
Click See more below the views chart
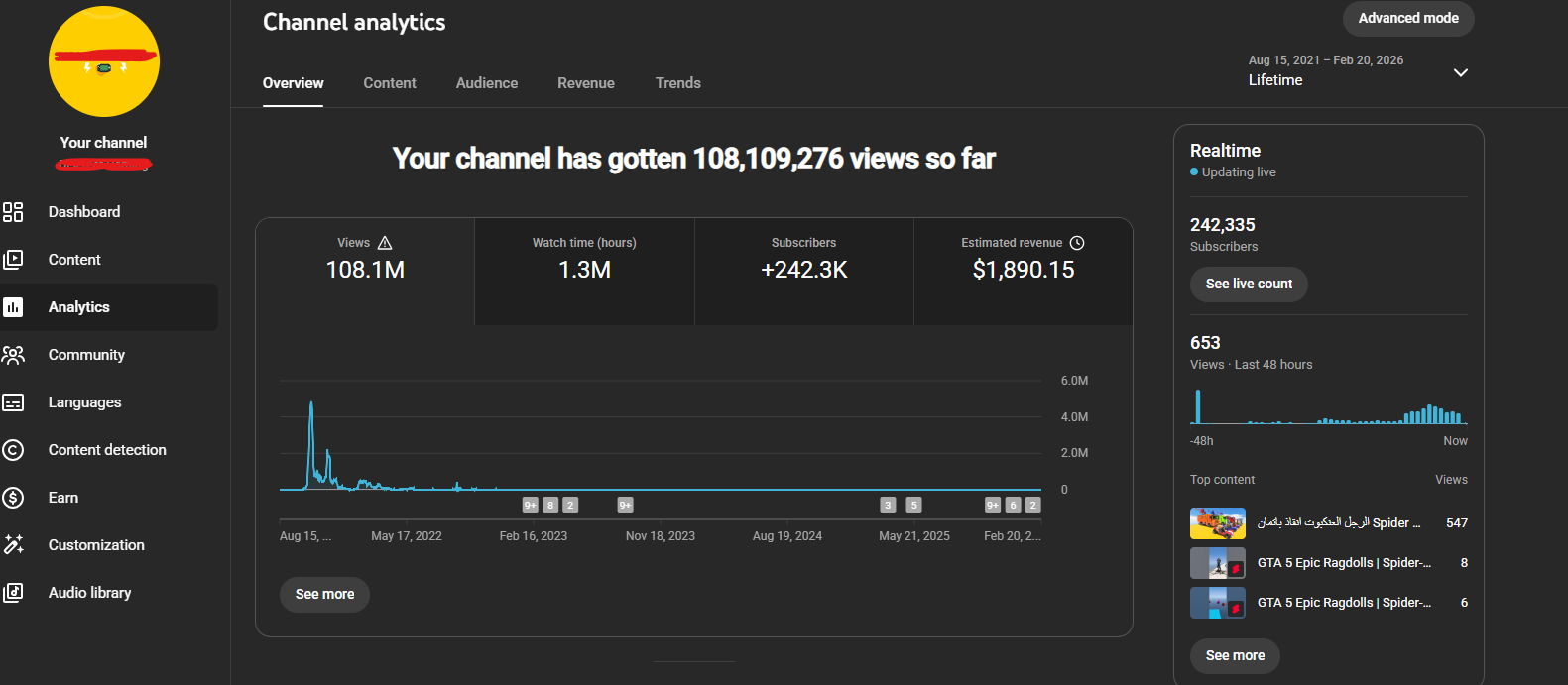coord(324,594)
